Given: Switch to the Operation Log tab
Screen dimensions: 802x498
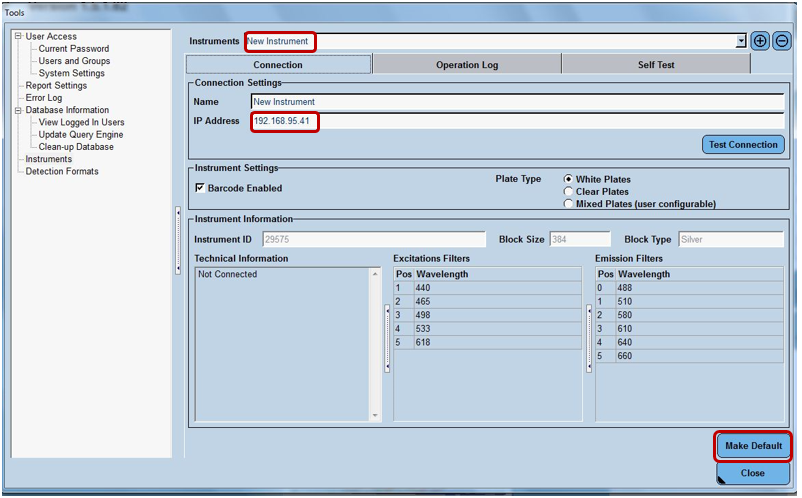Looking at the screenshot, I should [466, 65].
